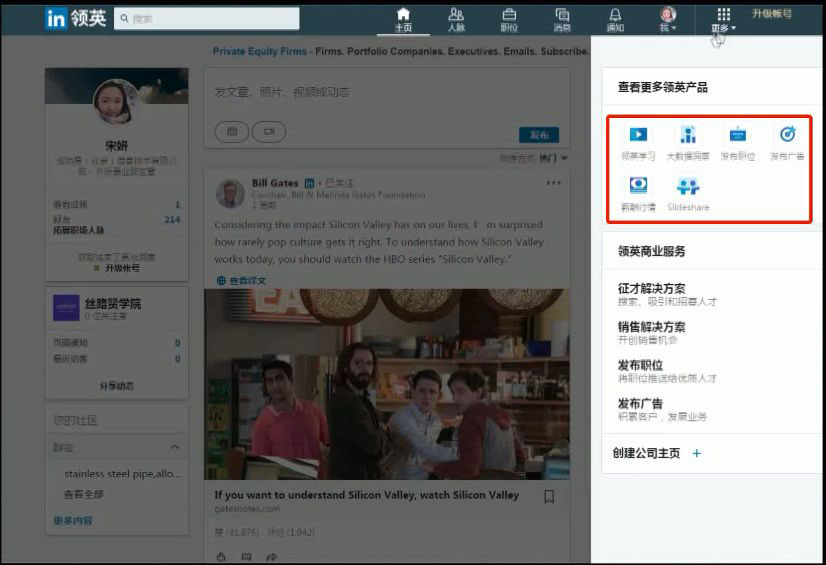
Task: Click the video icon in the post composer
Action: 269,132
